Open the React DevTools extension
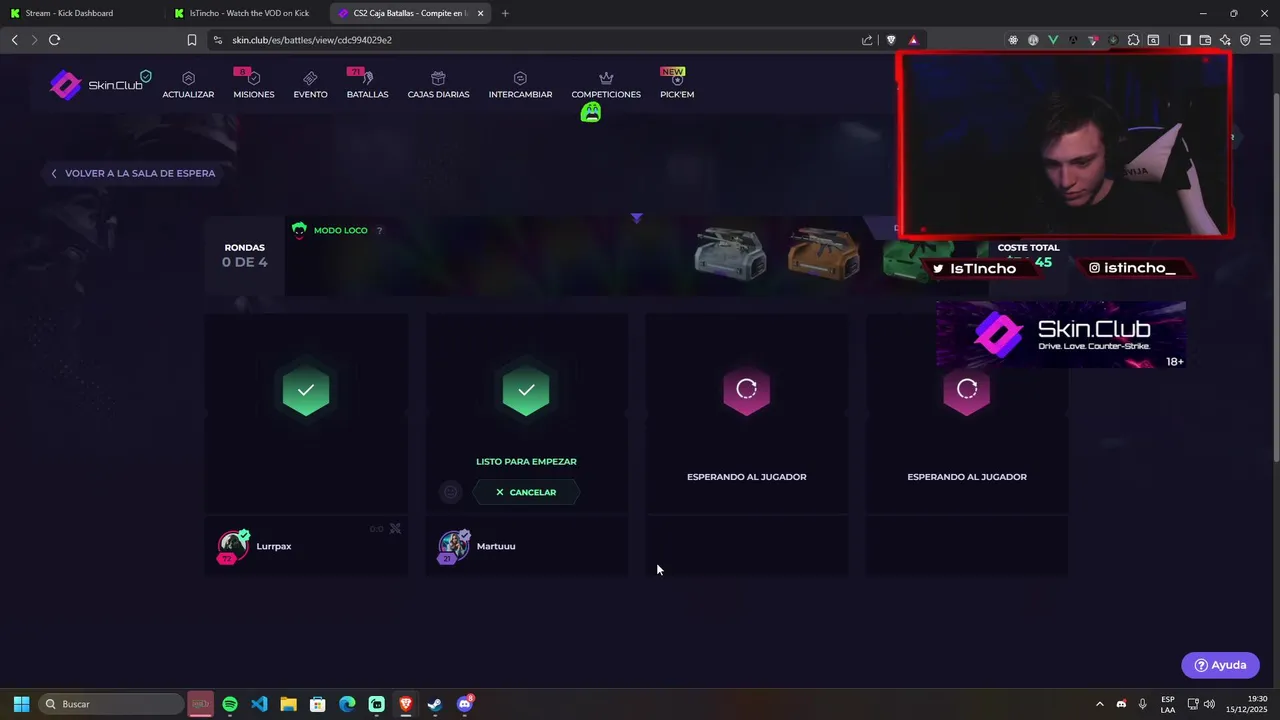Screen dimensions: 1280x720 point(1013,40)
